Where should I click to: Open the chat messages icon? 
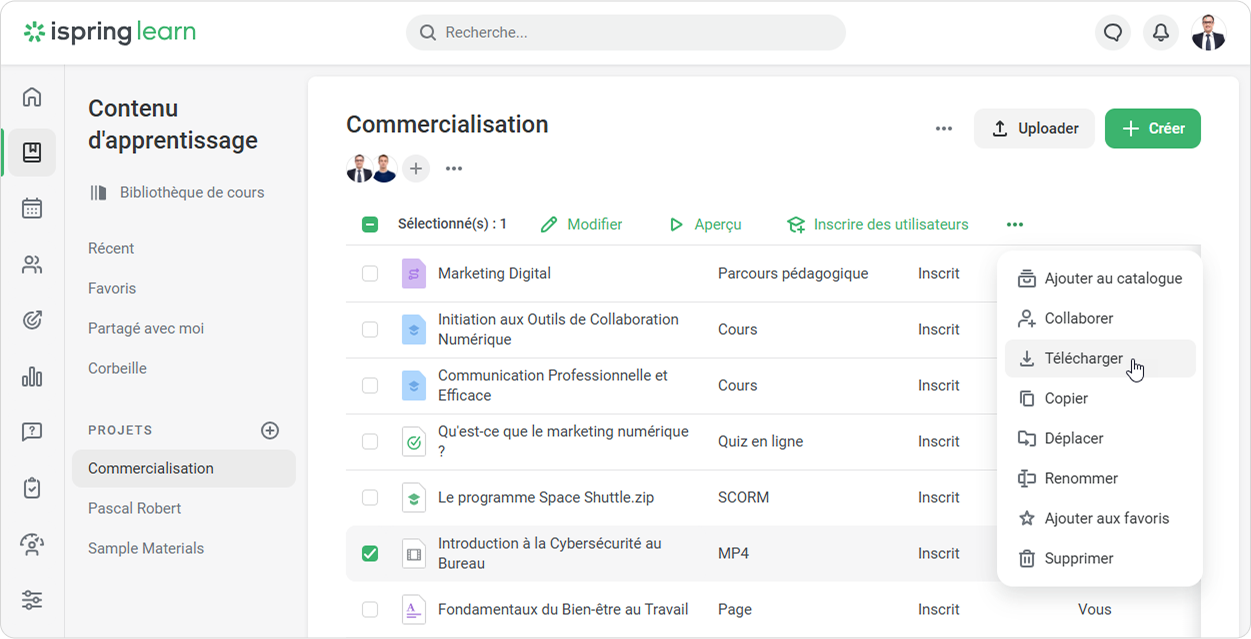1113,33
